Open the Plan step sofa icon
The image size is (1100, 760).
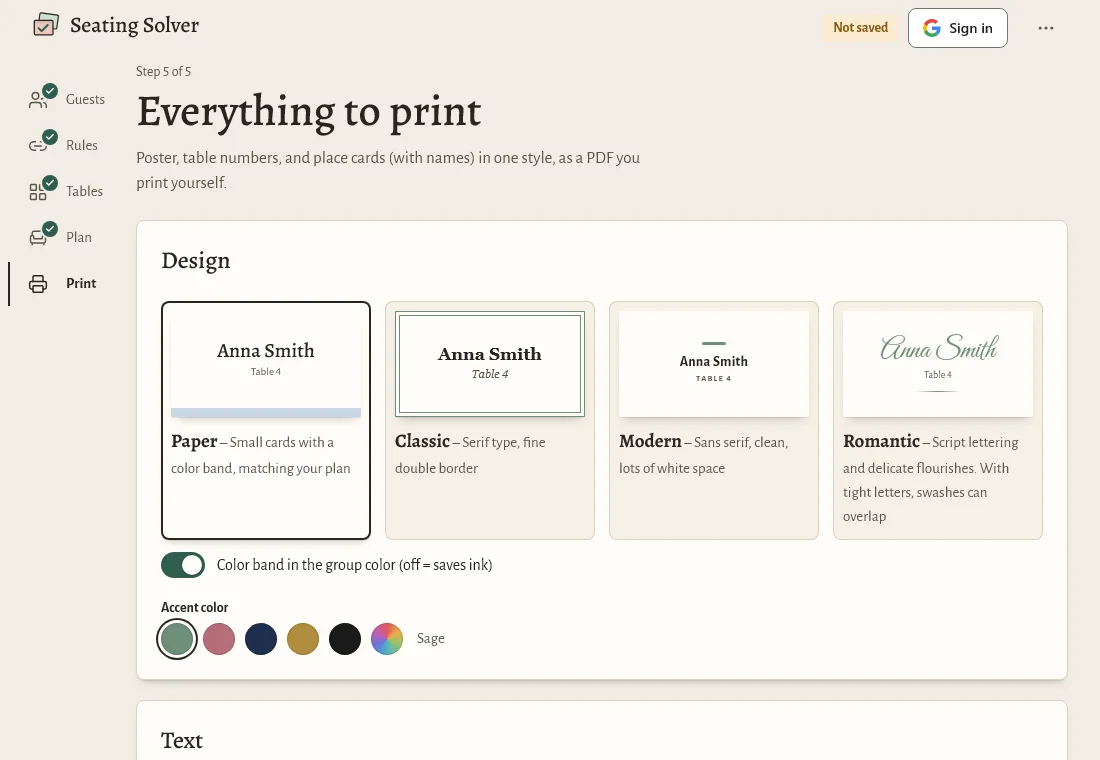coord(38,237)
